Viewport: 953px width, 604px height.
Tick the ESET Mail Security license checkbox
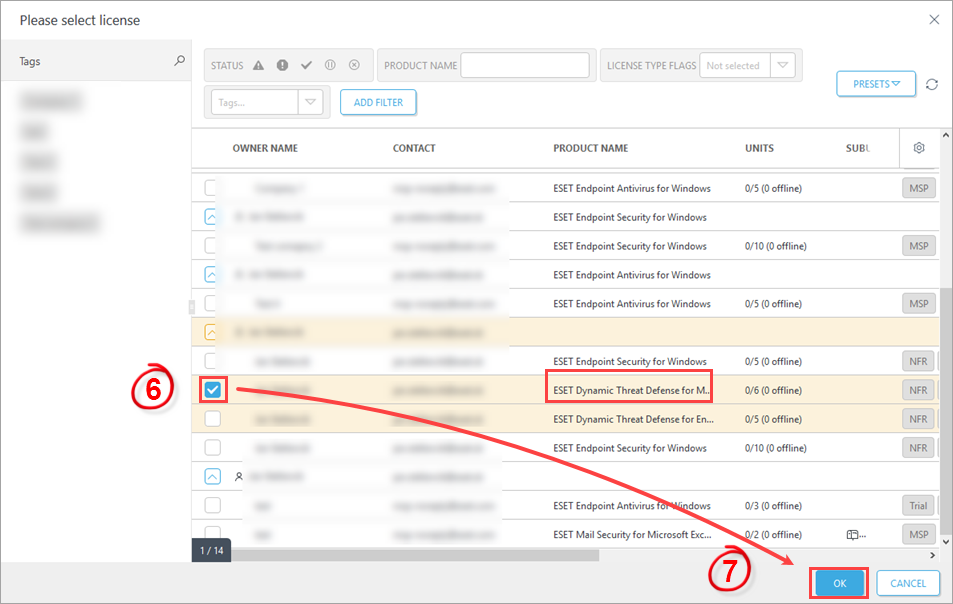pos(213,532)
